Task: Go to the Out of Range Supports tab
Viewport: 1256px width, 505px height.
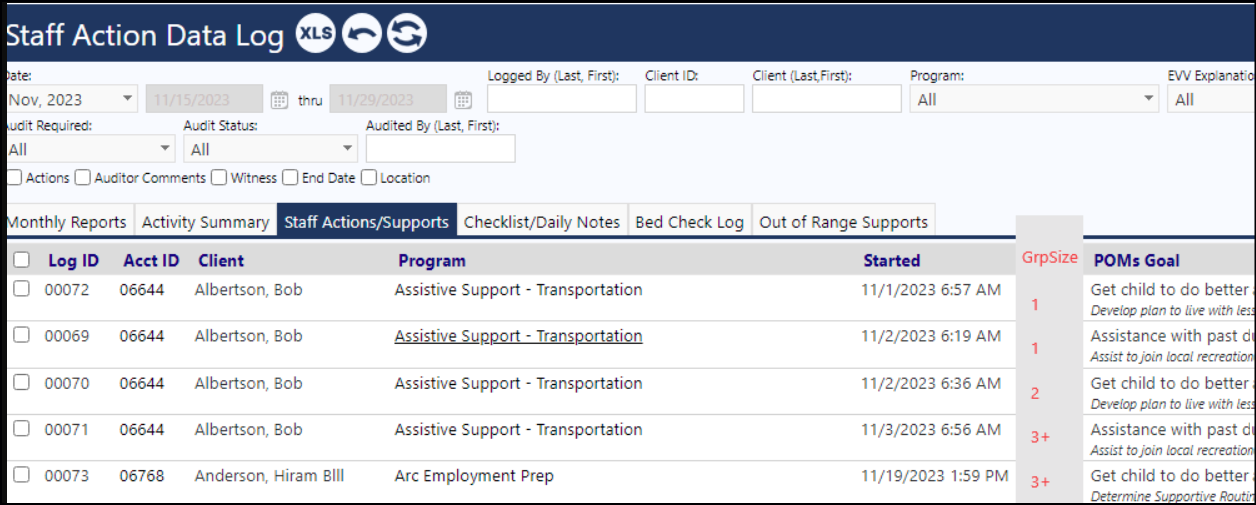Action: coord(844,222)
